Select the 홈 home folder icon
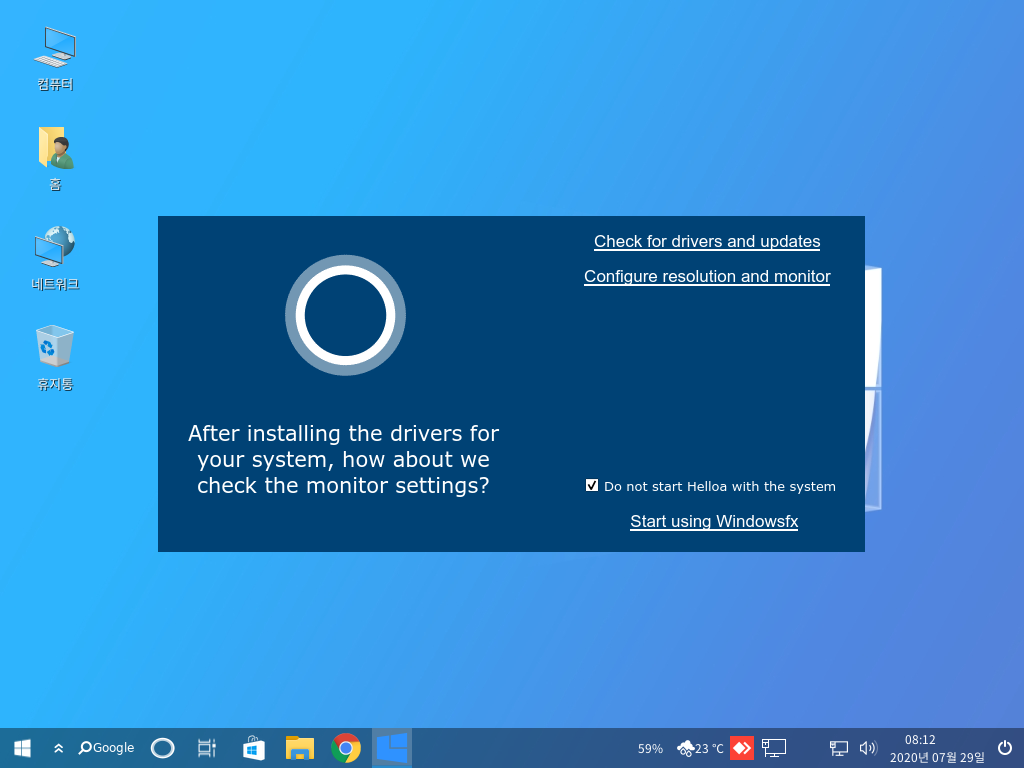Viewport: 1024px width, 768px height. tap(55, 159)
